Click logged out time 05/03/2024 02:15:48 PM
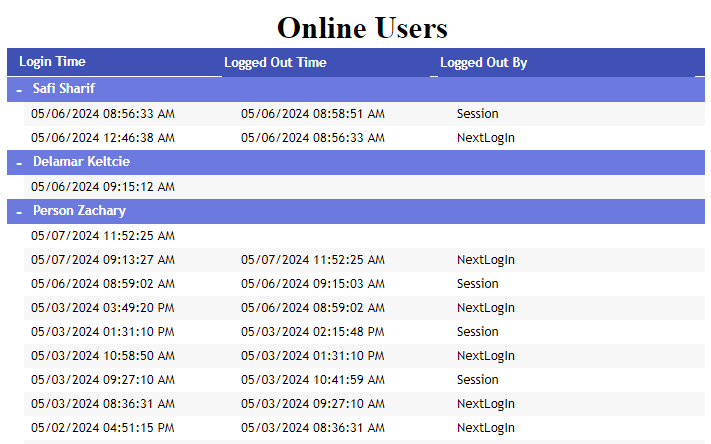Viewport: 711px width, 444px height. (x=313, y=332)
